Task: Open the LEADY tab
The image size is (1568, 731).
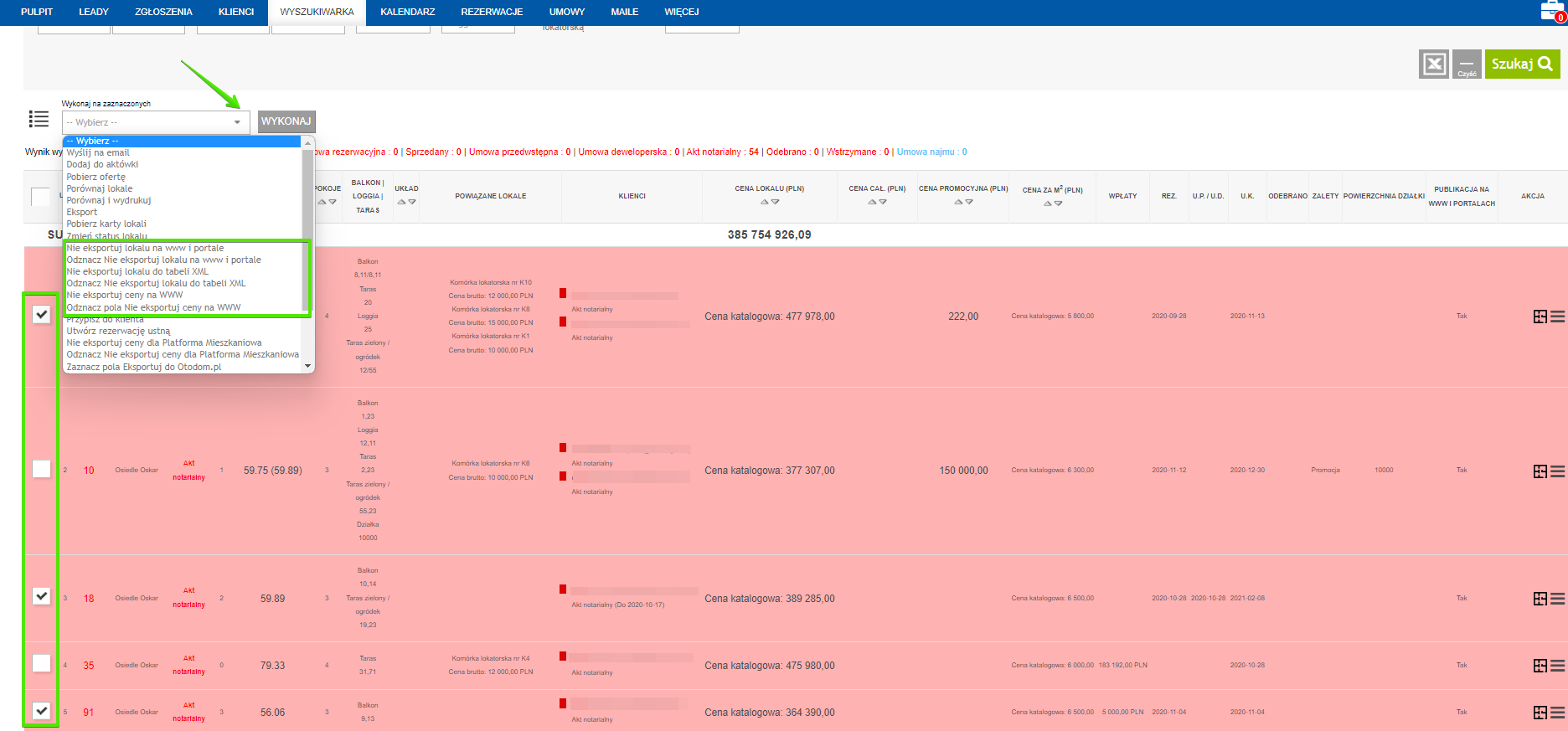Action: tap(94, 12)
